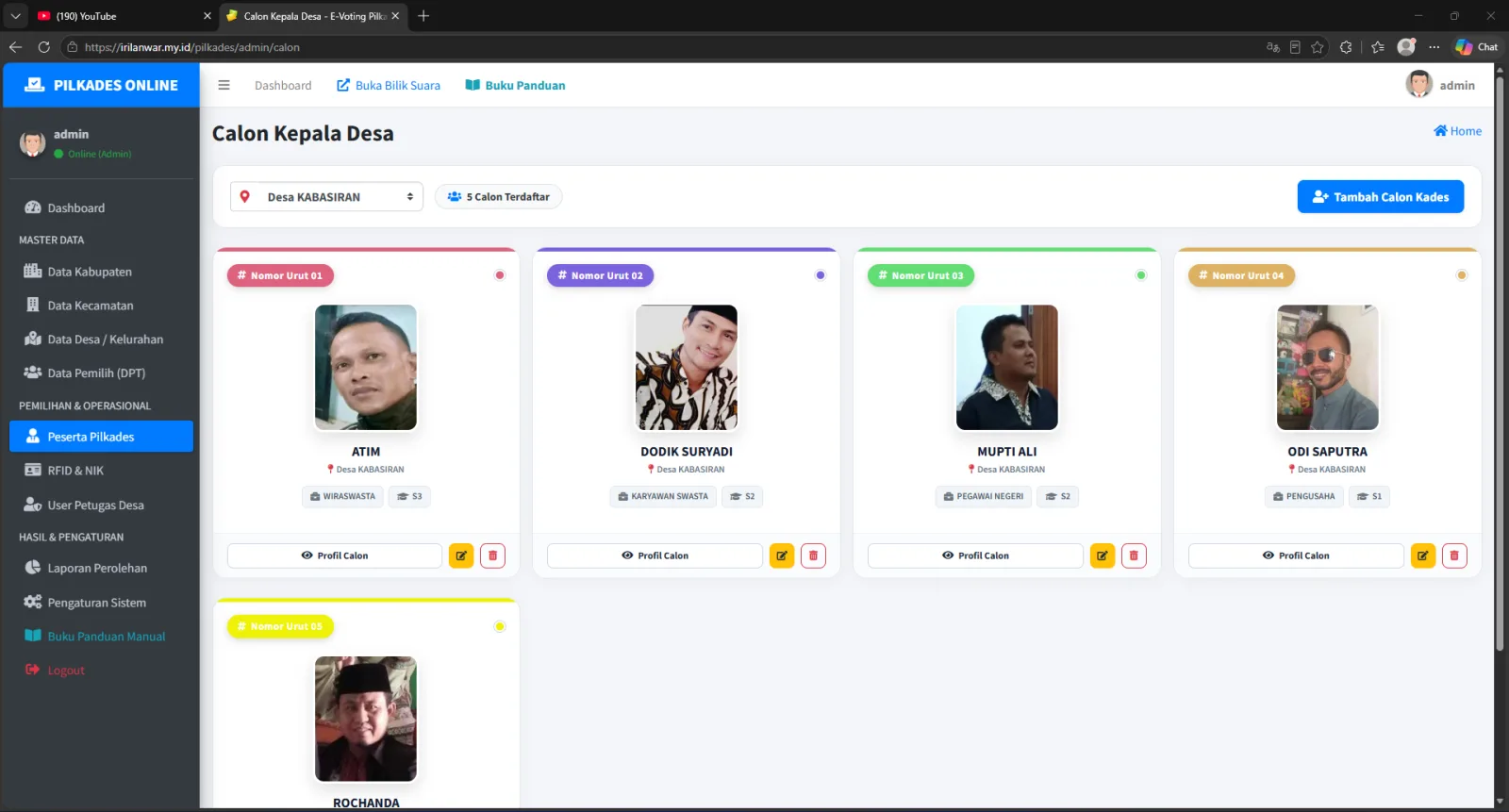This screenshot has width=1509, height=812.
Task: Click ROCHANDA's candidate photo thumbnail
Action: [366, 719]
